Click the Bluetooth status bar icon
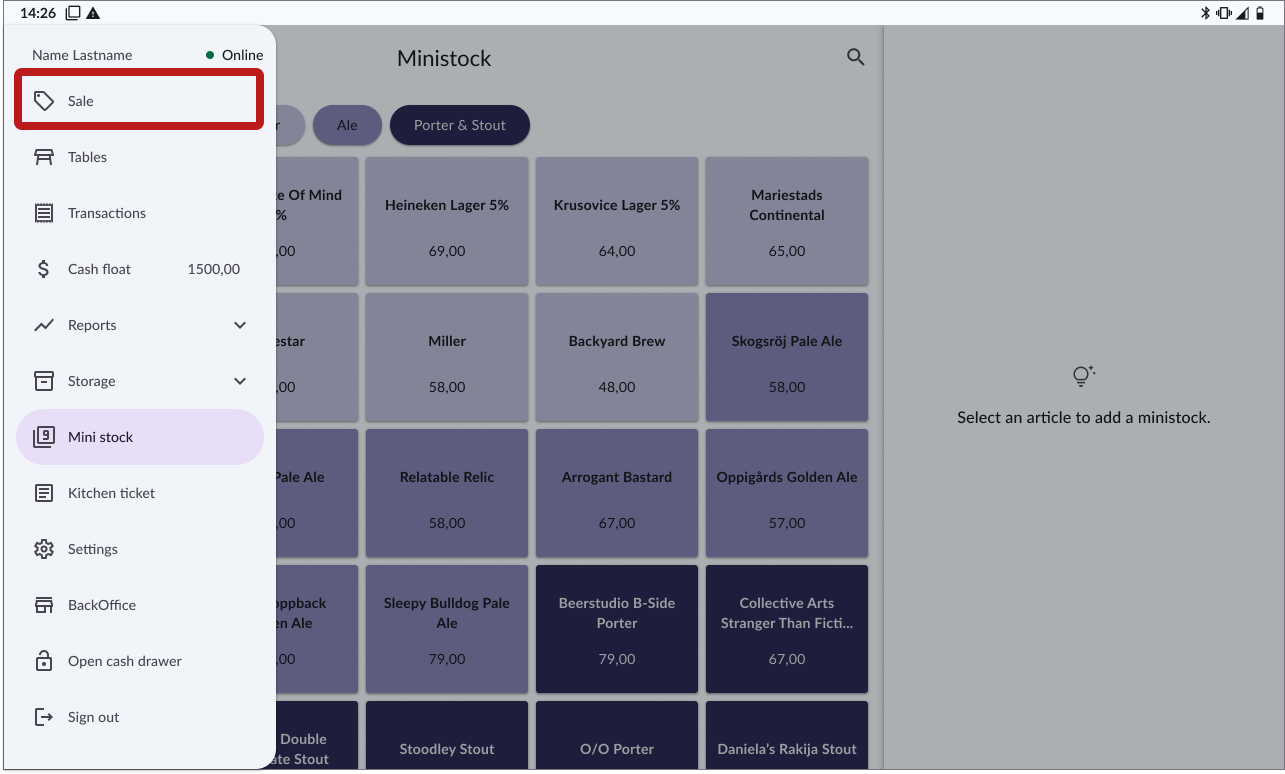Image resolution: width=1285 pixels, height=774 pixels. pyautogui.click(x=1205, y=13)
